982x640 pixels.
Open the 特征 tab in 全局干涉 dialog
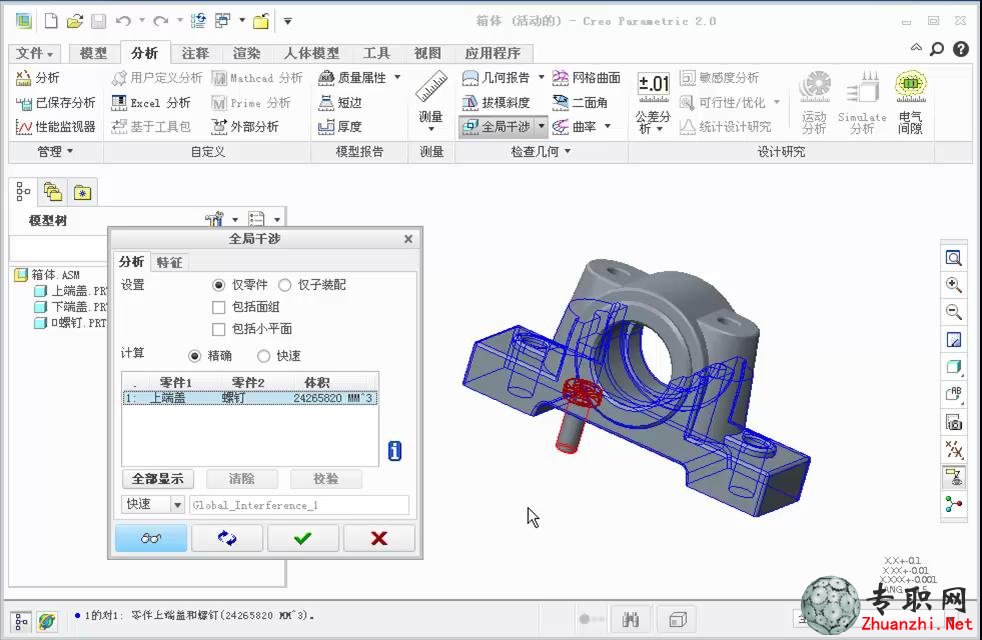click(169, 262)
